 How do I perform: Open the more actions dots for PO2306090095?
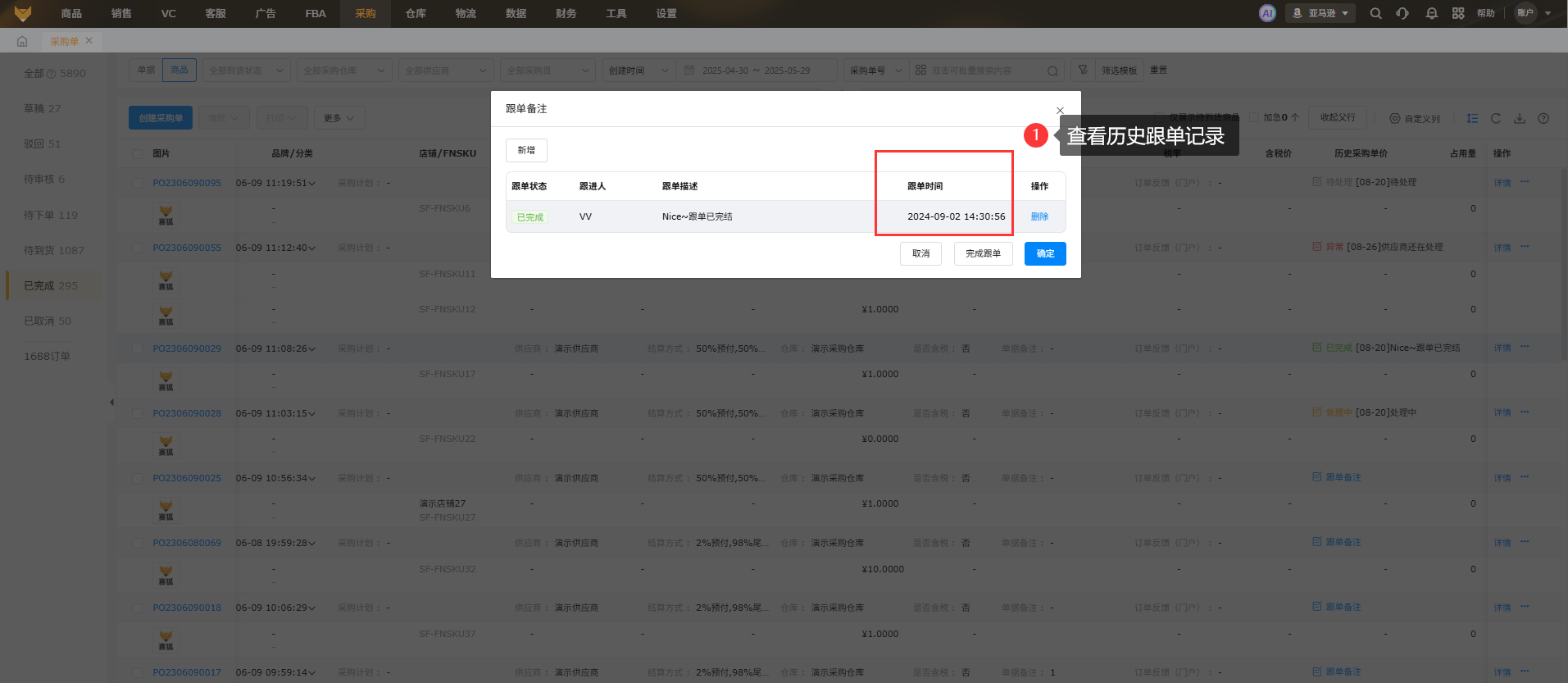[1525, 182]
